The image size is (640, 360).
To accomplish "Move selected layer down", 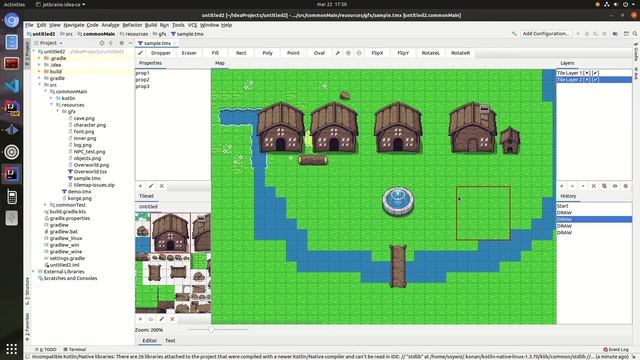I will (583, 186).
